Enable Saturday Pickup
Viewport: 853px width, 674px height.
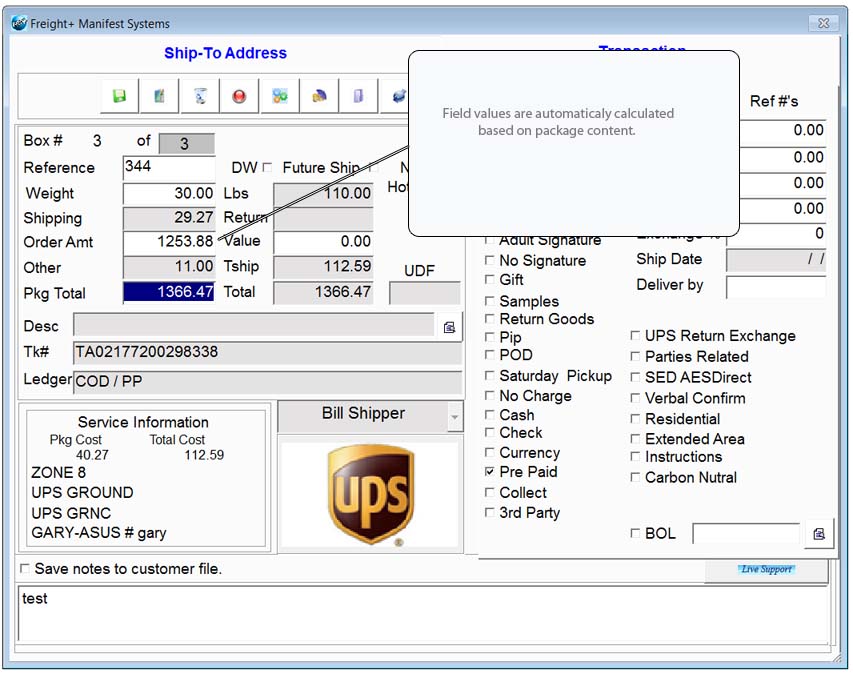pyautogui.click(x=491, y=376)
